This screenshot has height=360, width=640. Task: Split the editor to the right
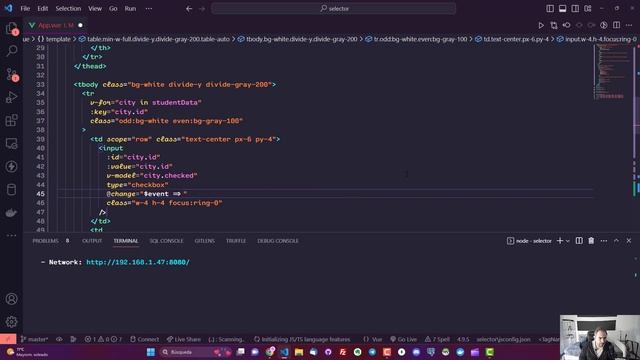coord(616,25)
